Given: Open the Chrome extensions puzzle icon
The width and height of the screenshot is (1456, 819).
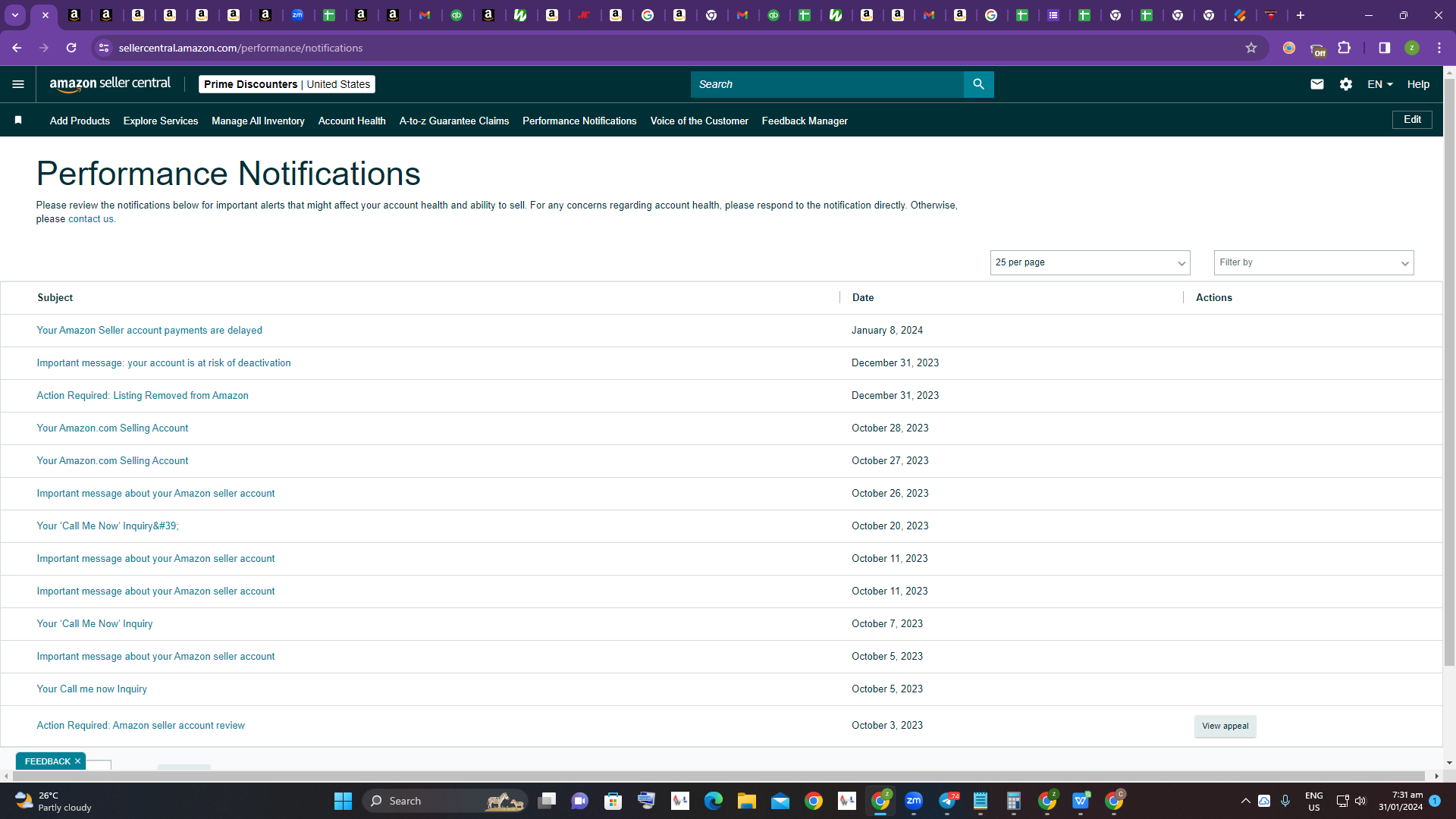Looking at the screenshot, I should (1345, 48).
